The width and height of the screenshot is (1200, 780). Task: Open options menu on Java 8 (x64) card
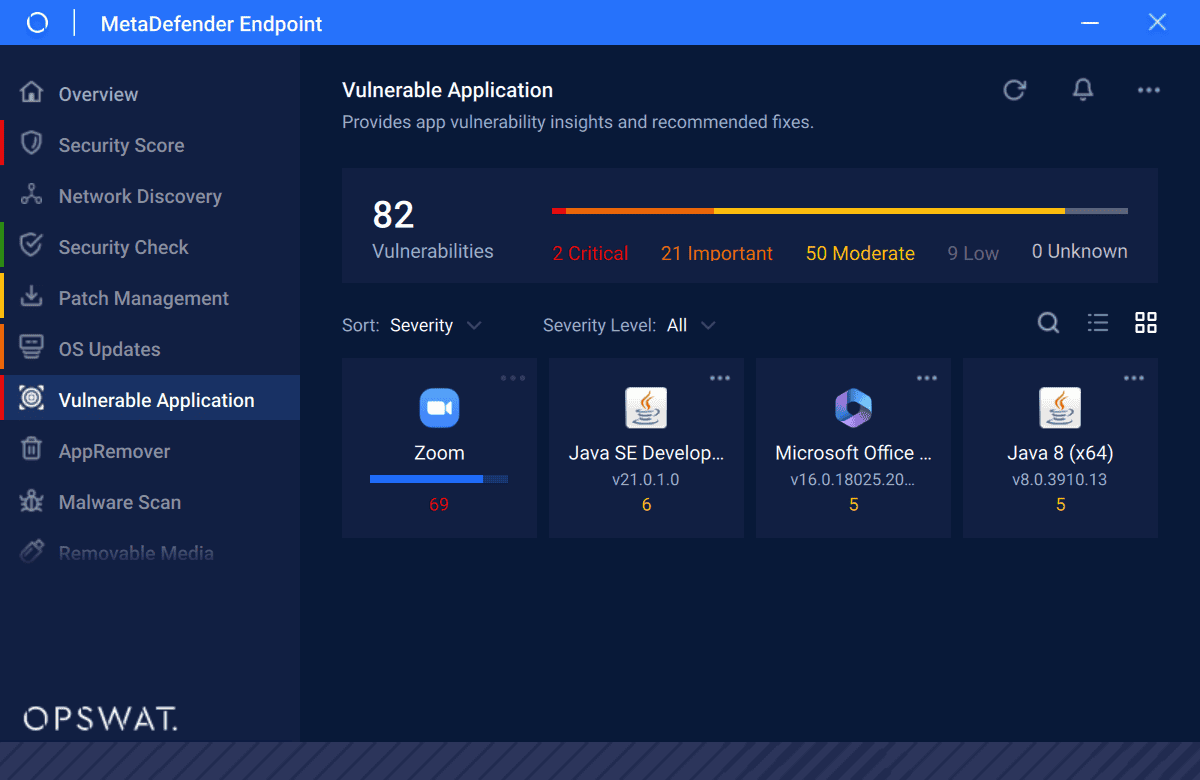click(x=1134, y=378)
